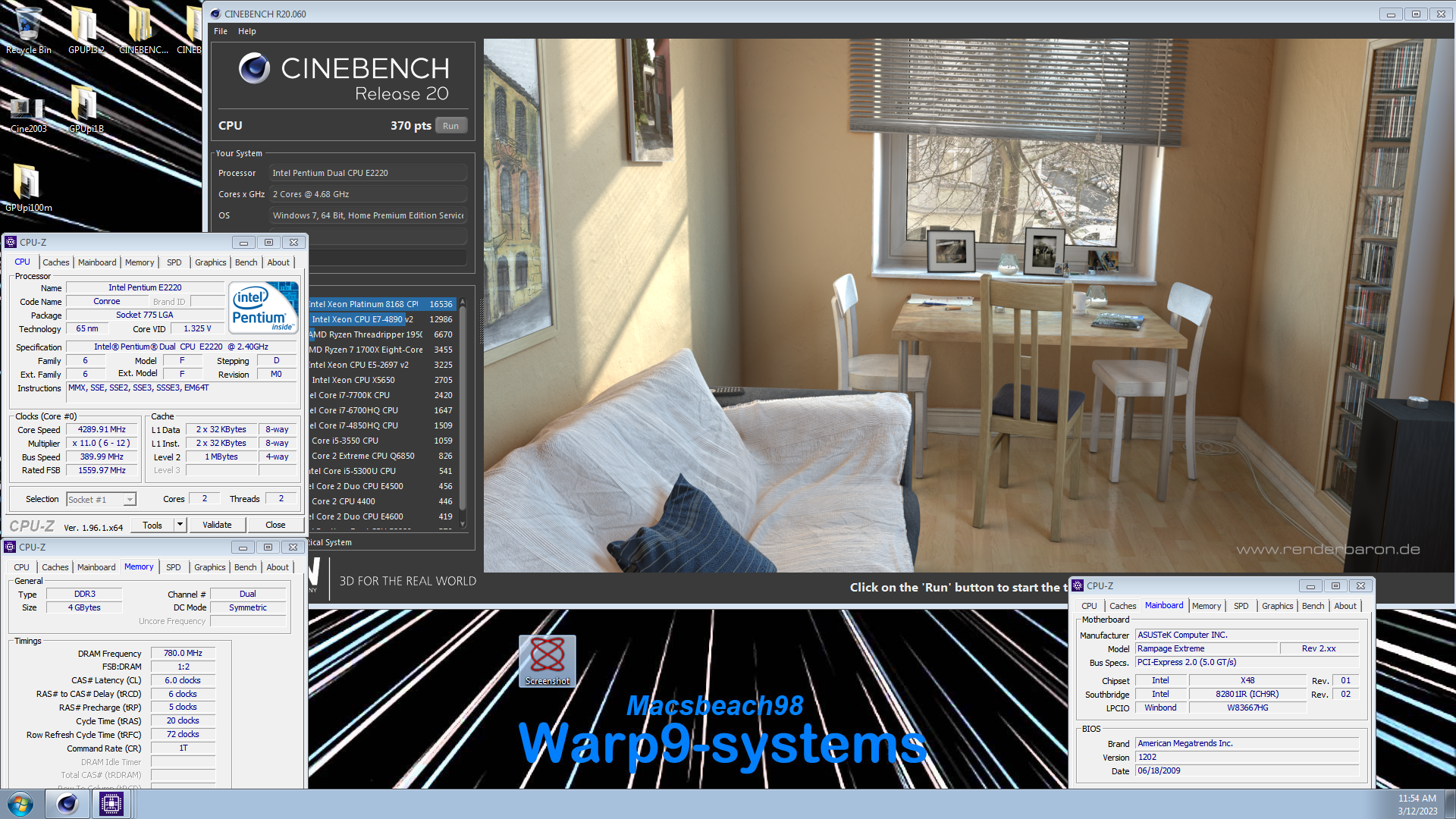The image size is (1456, 819).
Task: Click the Windows Start orb
Action: [x=20, y=804]
